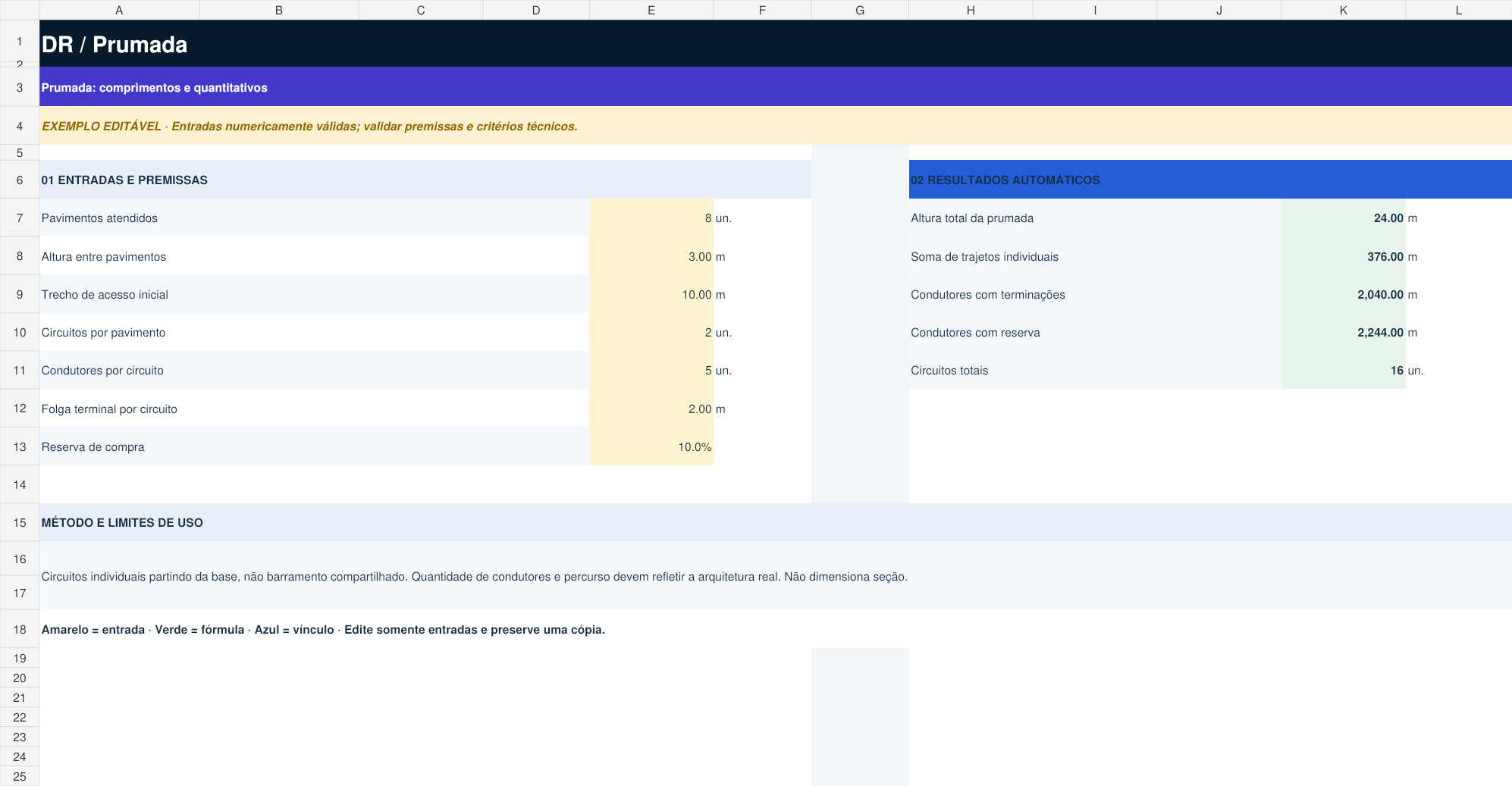Image resolution: width=1512 pixels, height=786 pixels.
Task: Click 'MÉTODO E LIMITES DE USO' header
Action: pyautogui.click(x=775, y=522)
